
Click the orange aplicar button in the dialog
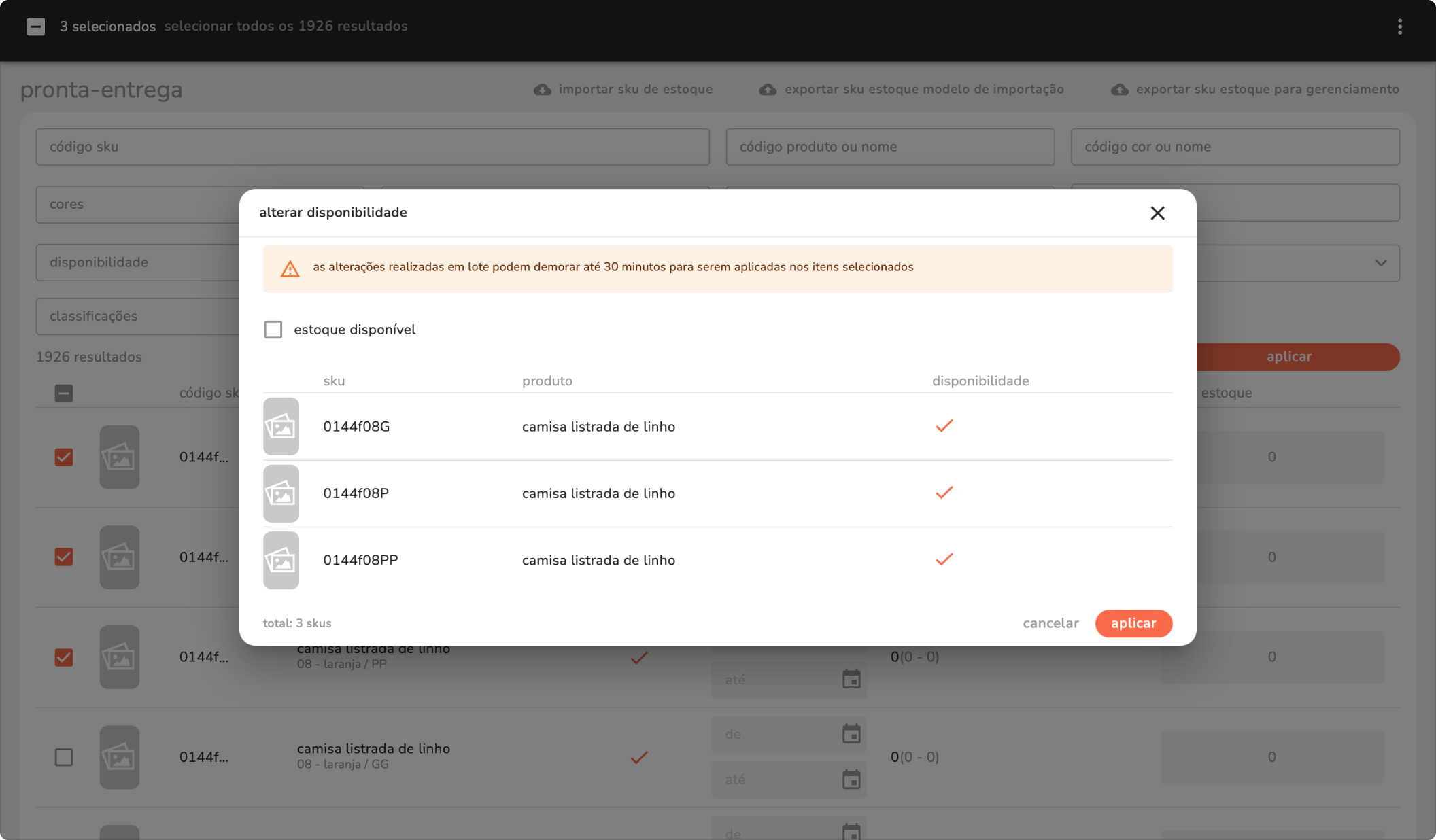(x=1133, y=623)
